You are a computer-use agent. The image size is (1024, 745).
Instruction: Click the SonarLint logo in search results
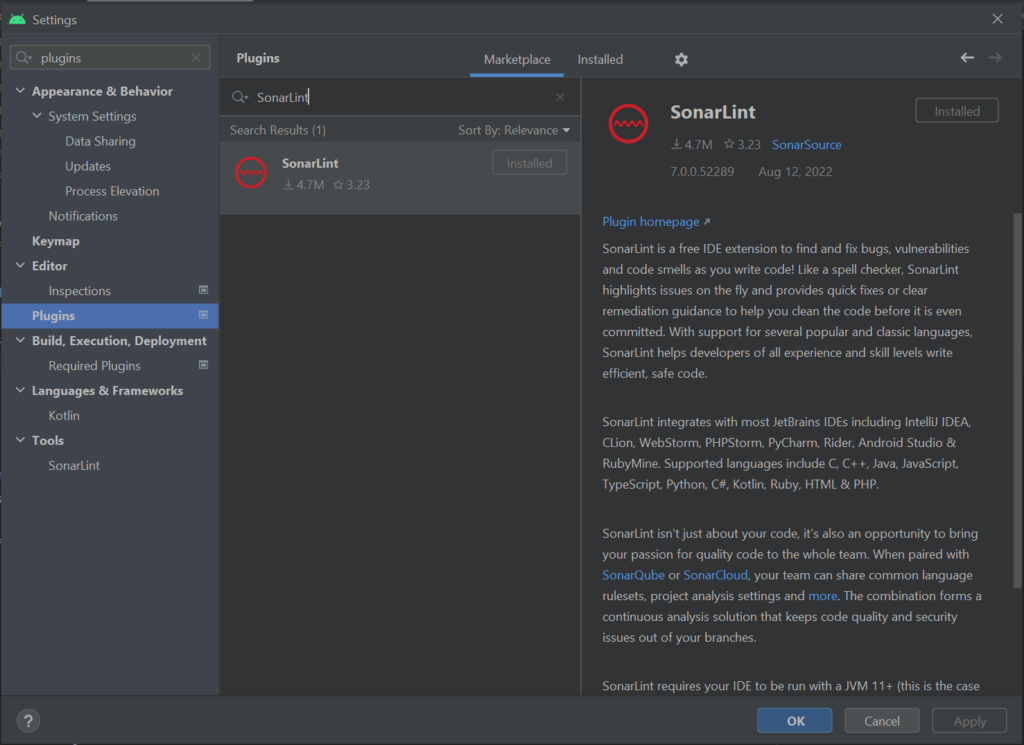pos(251,173)
